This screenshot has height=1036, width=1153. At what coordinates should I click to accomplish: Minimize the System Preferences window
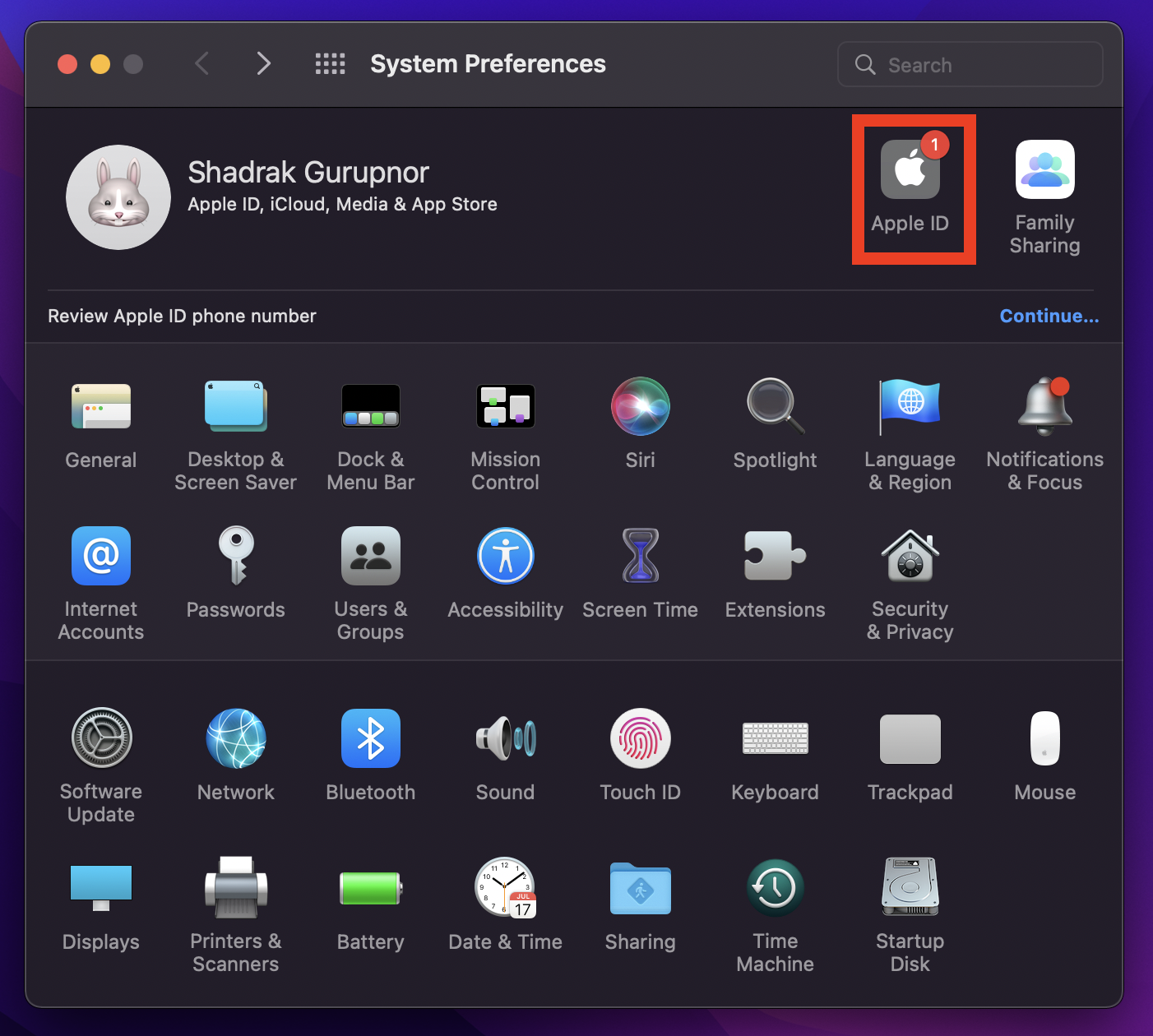(100, 64)
